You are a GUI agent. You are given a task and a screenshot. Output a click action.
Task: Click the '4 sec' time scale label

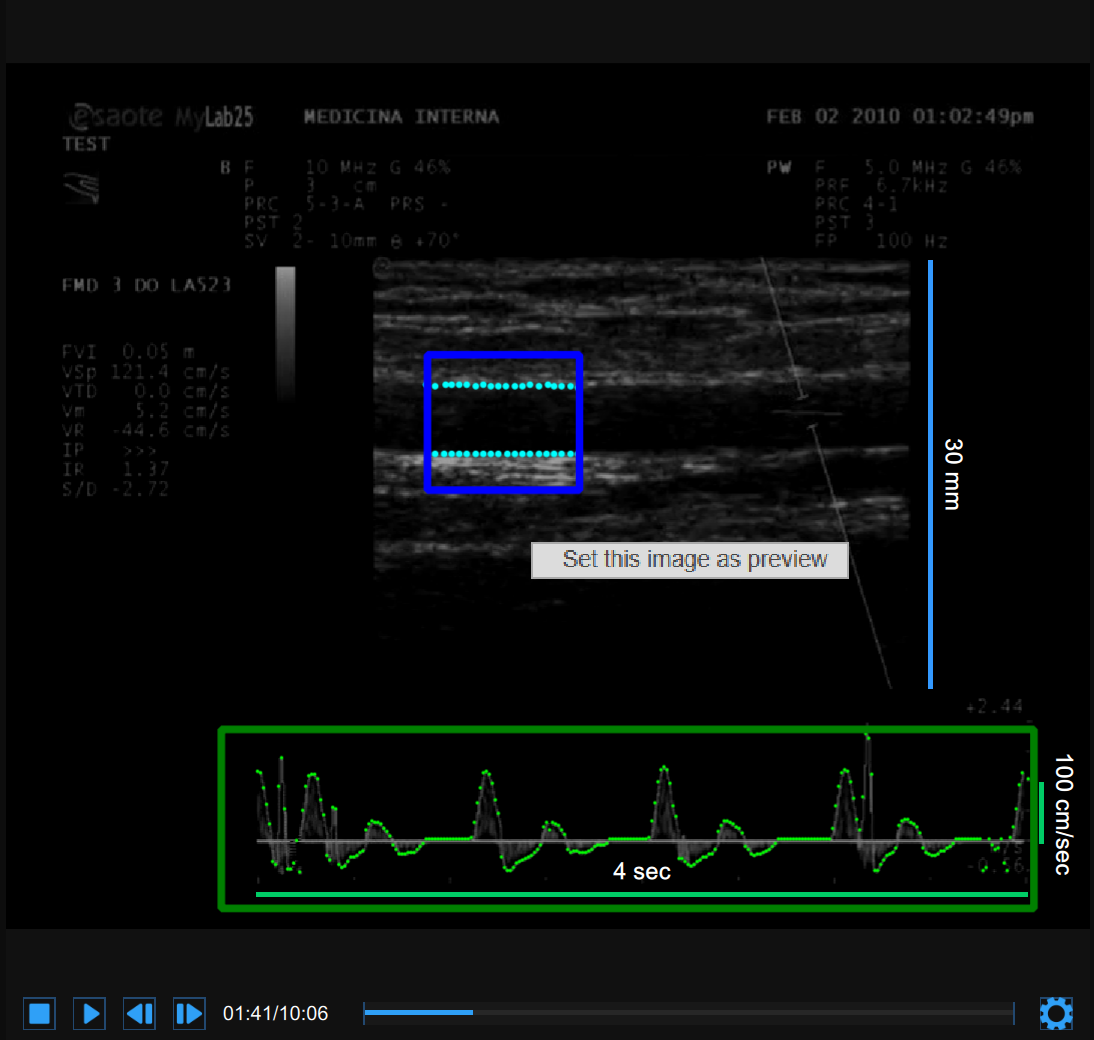tap(641, 872)
